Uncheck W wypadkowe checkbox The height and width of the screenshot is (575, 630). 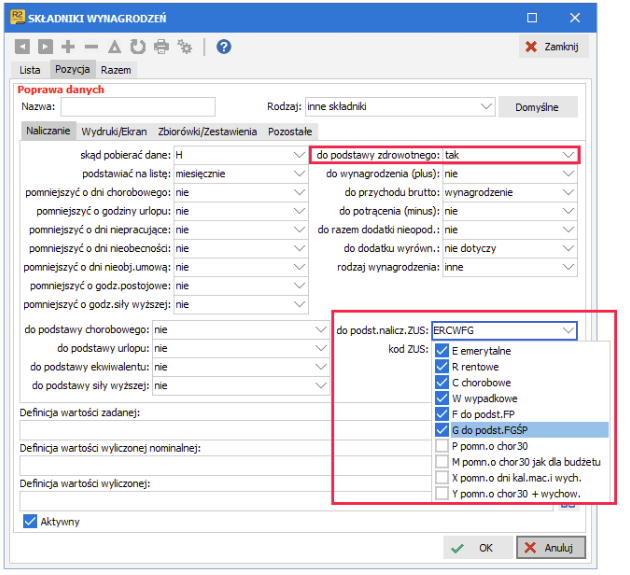click(x=442, y=398)
